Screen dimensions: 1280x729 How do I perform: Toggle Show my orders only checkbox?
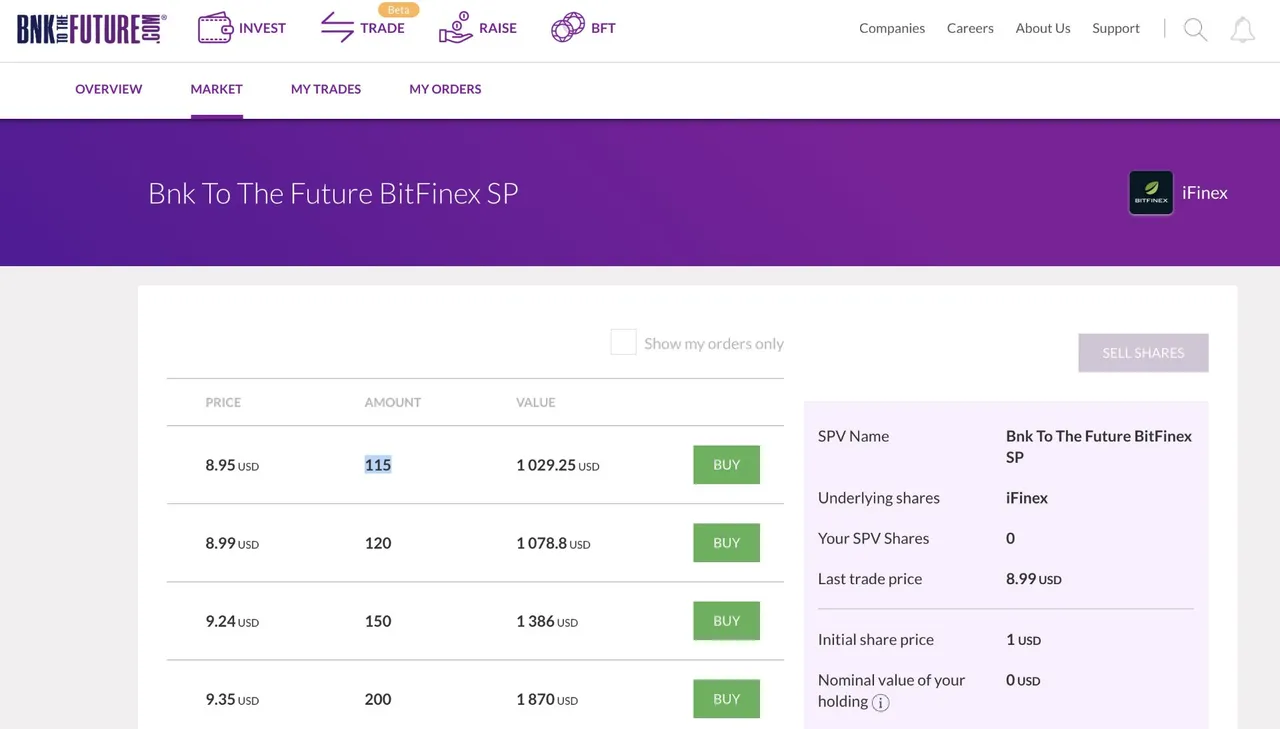tap(623, 343)
